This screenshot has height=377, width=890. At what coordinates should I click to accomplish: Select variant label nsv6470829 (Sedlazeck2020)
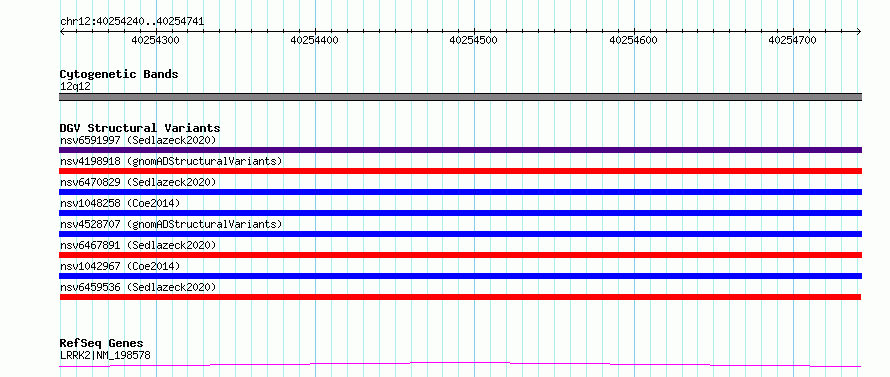coord(138,182)
